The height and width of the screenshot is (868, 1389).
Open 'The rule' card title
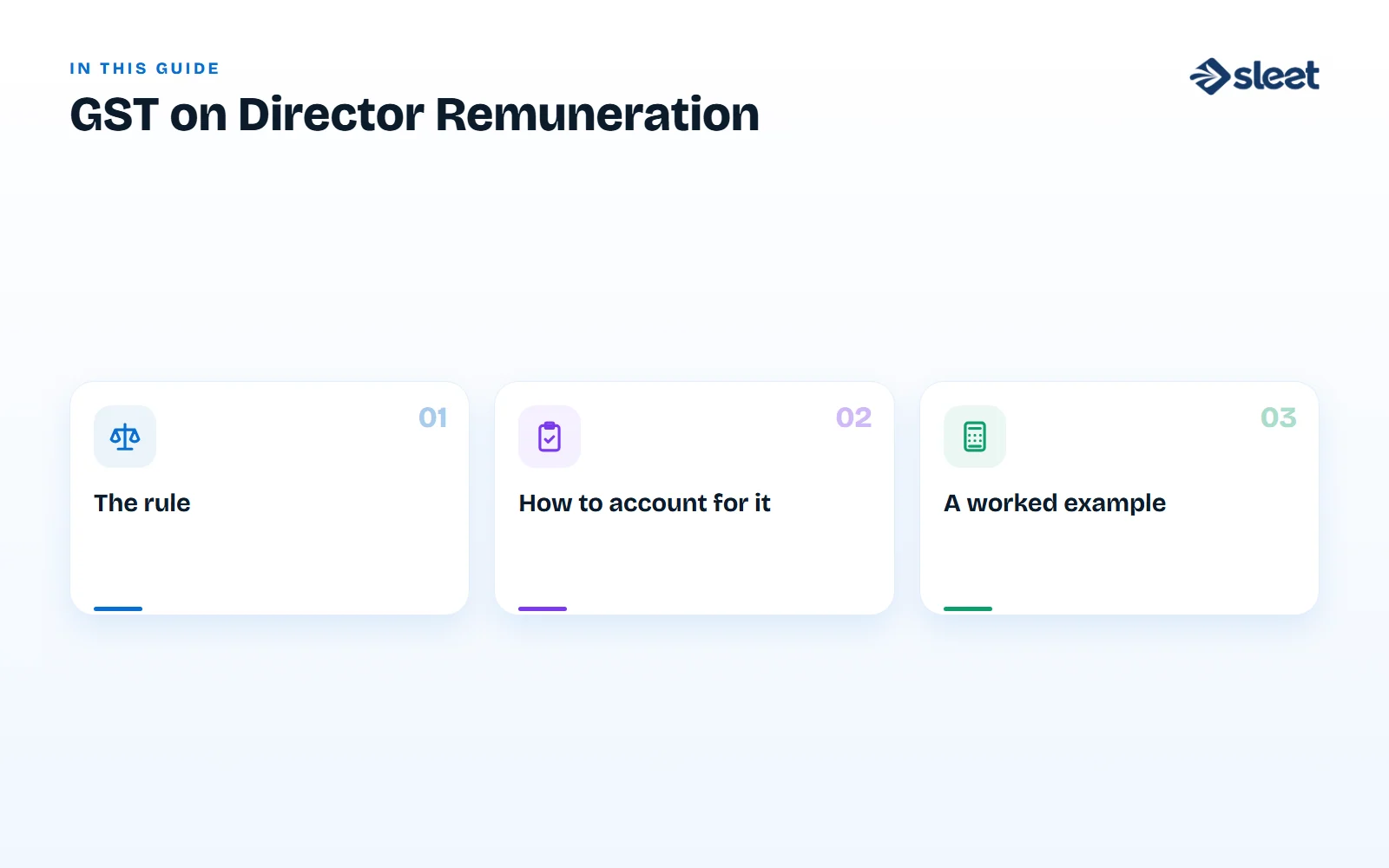point(142,503)
